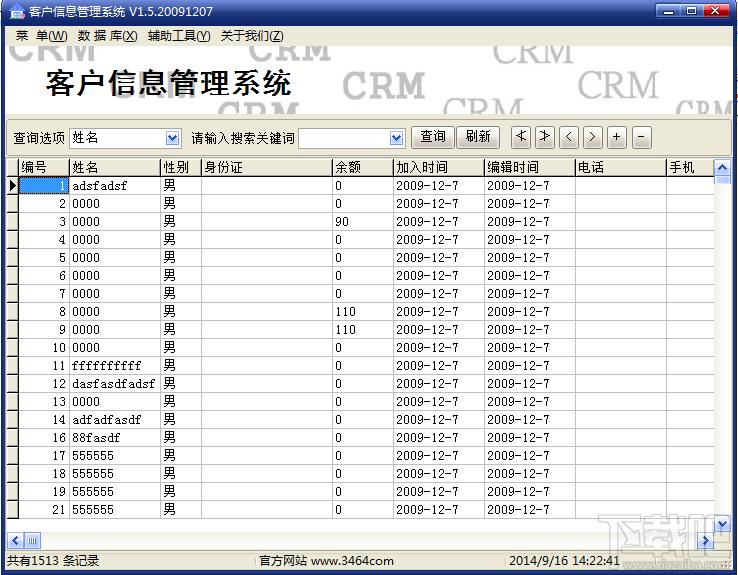Click the 性别 column header
This screenshot has height=575, width=738.
[181, 168]
